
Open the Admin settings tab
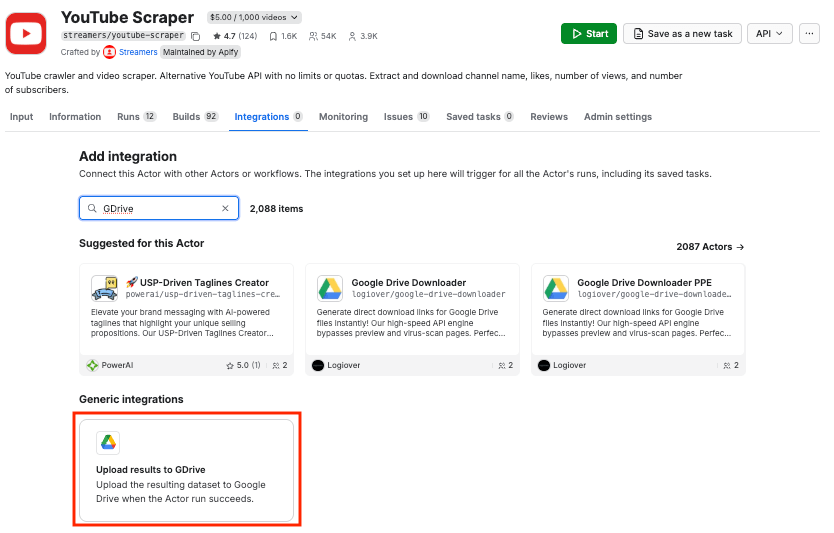(x=618, y=117)
